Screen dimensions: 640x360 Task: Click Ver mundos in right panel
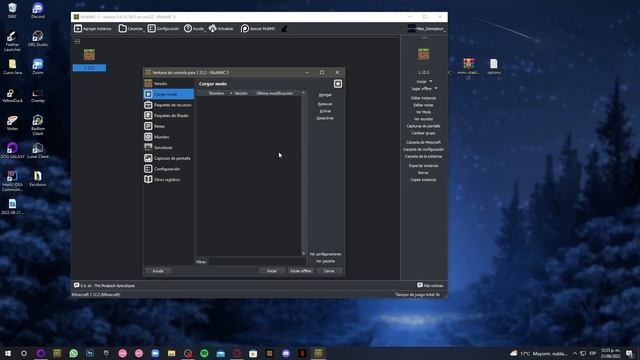coord(423,119)
